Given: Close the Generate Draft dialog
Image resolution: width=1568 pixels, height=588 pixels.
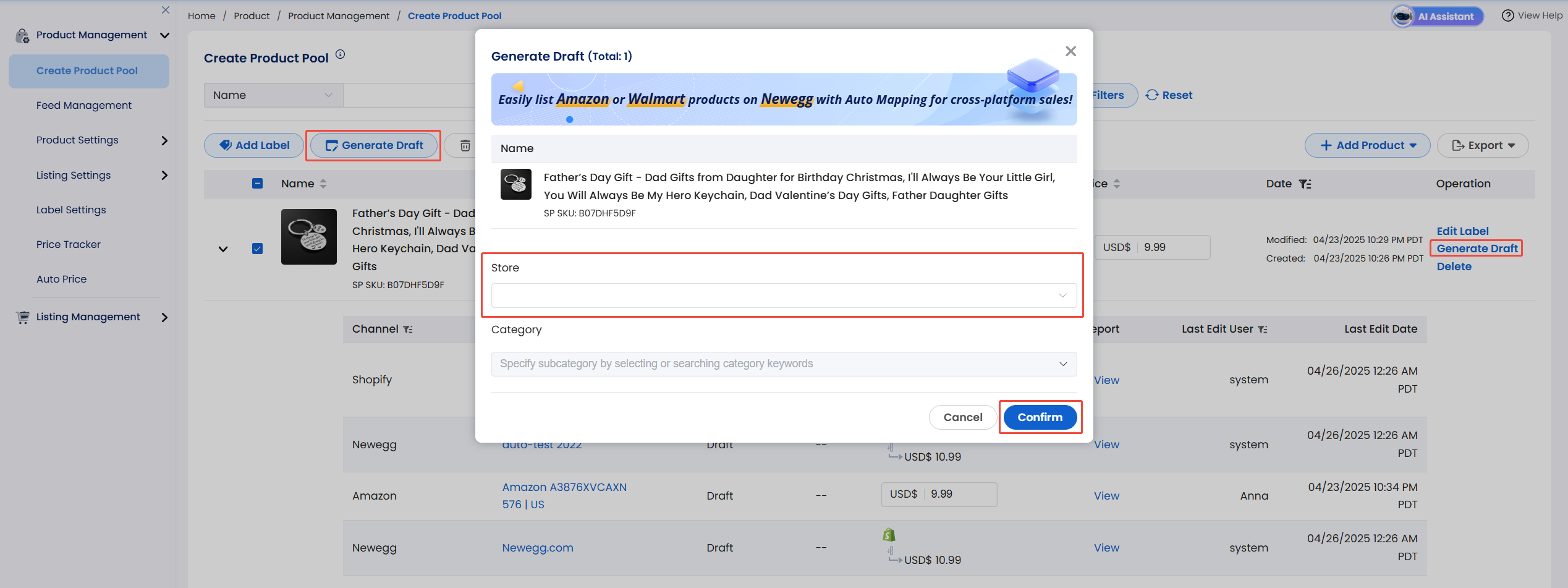Looking at the screenshot, I should pos(1070,51).
